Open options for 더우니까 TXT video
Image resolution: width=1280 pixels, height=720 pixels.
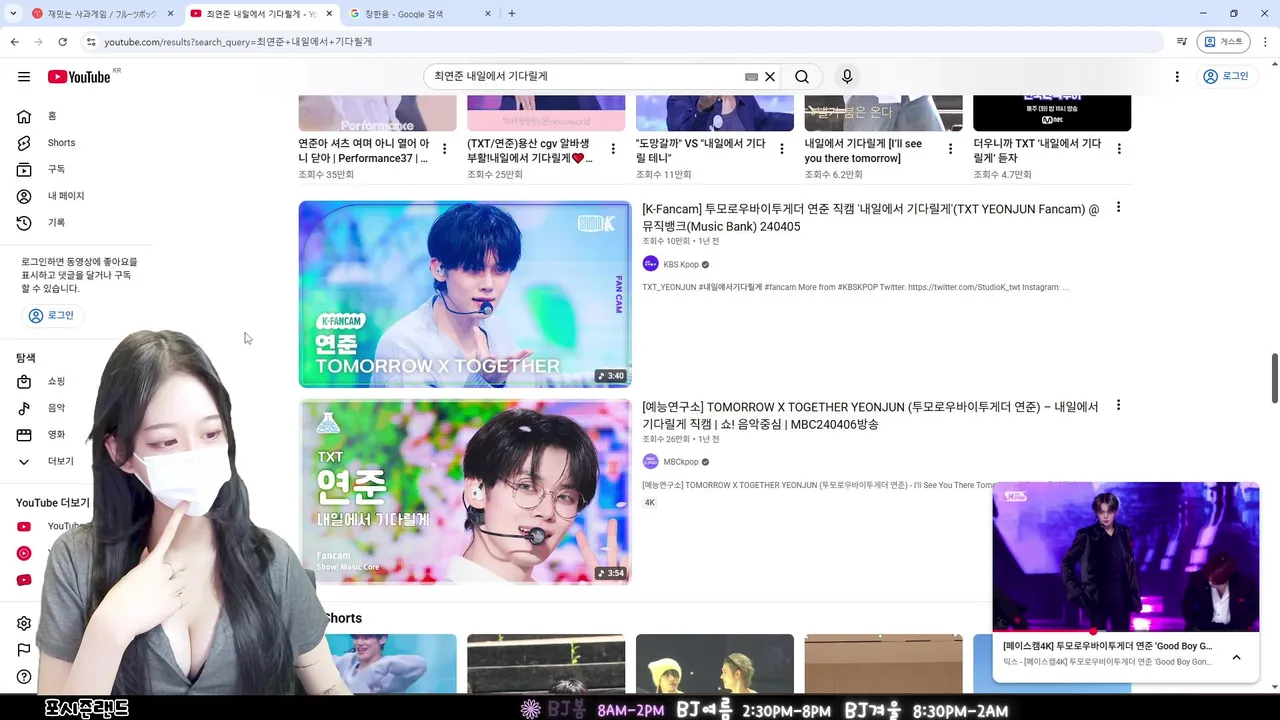tap(1119, 148)
